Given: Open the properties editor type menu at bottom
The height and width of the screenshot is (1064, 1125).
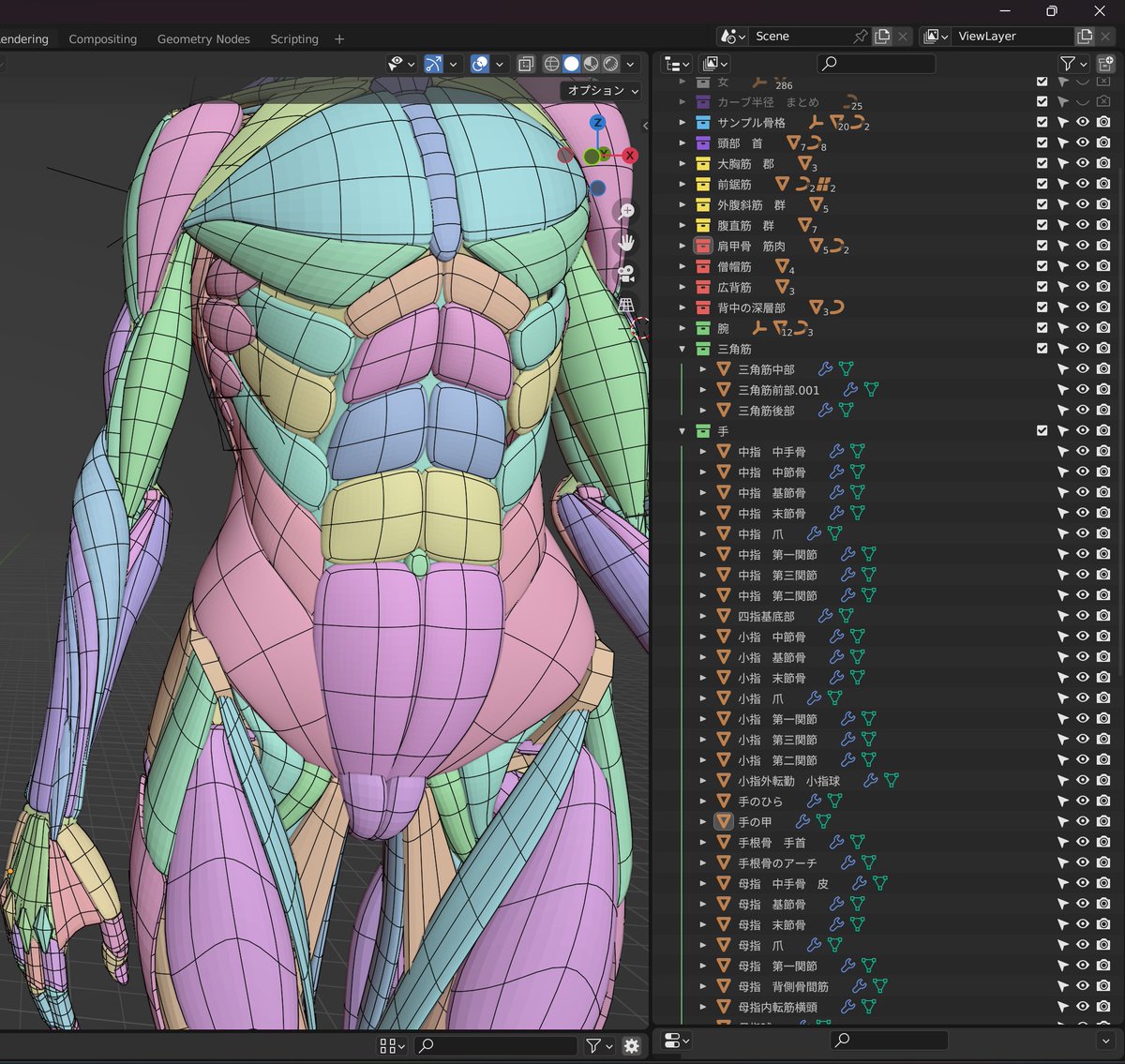Looking at the screenshot, I should (676, 1041).
